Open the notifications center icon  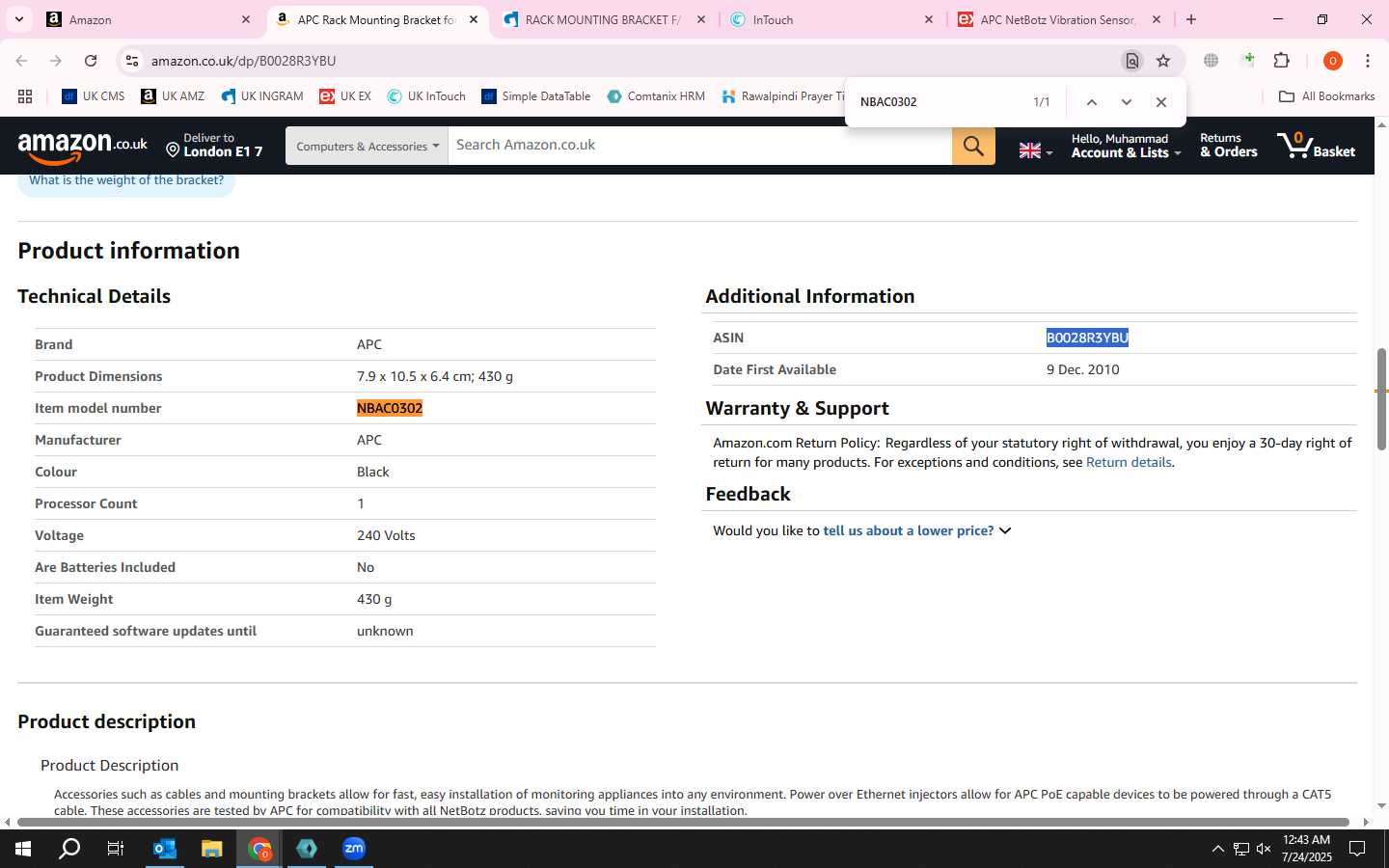[1357, 849]
